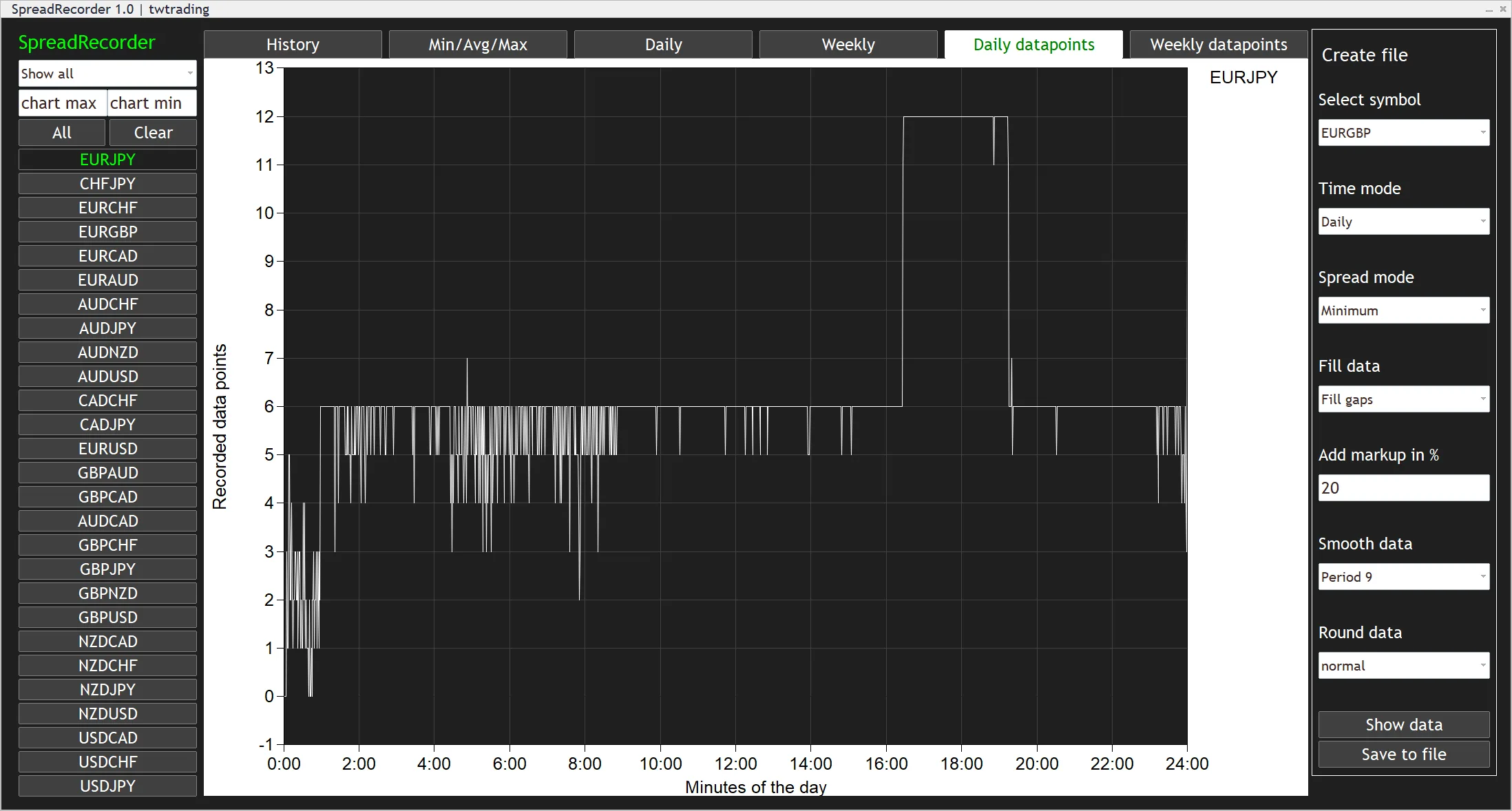Image resolution: width=1512 pixels, height=811 pixels.
Task: Select the AUDUSD symbol
Action: [x=107, y=377]
